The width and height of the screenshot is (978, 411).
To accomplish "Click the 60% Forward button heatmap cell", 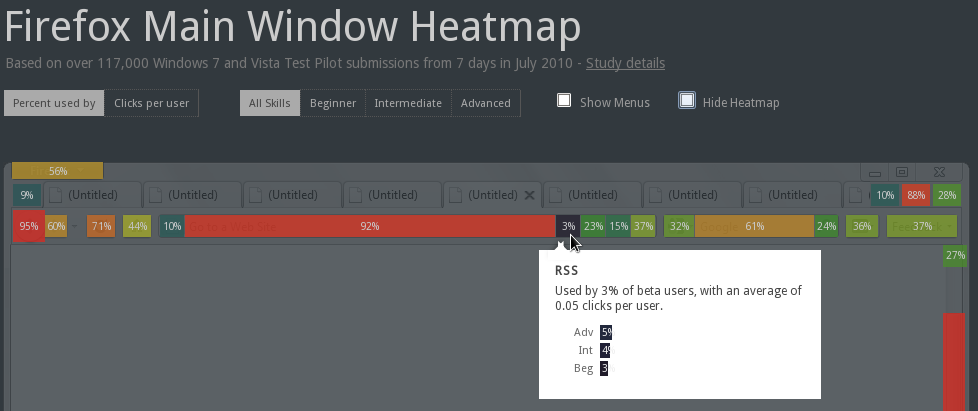I will [56, 226].
